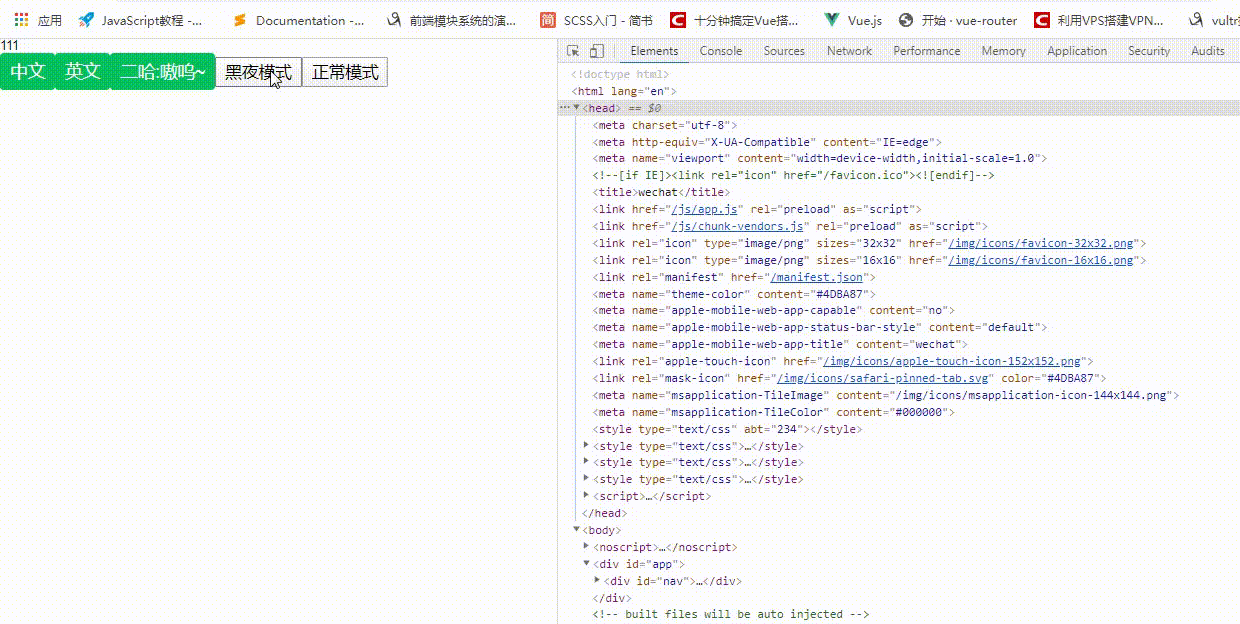
Task: Collapse the div id="app" node
Action: [x=586, y=563]
